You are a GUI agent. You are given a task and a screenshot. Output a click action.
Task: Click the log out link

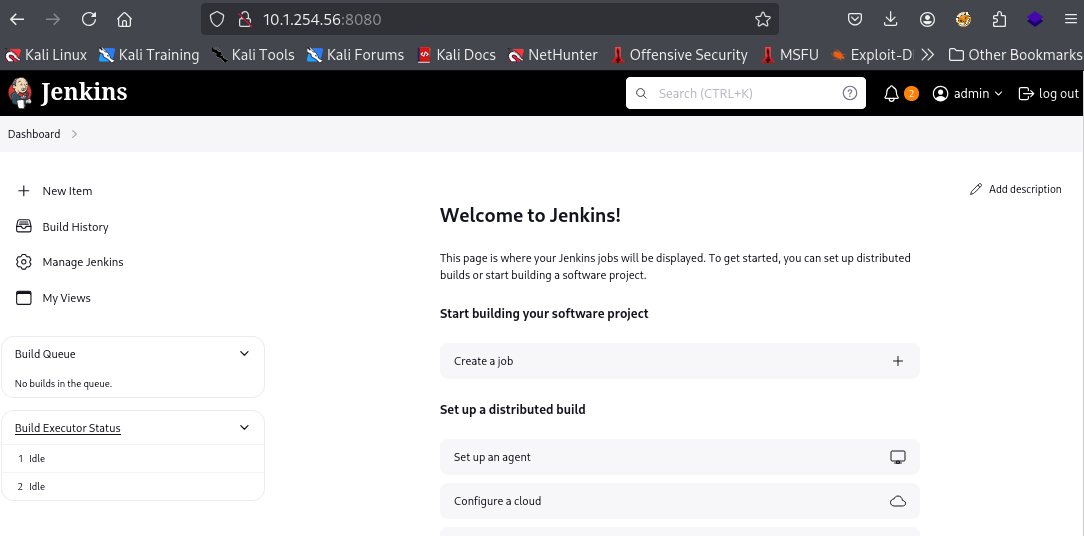pyautogui.click(x=1049, y=93)
